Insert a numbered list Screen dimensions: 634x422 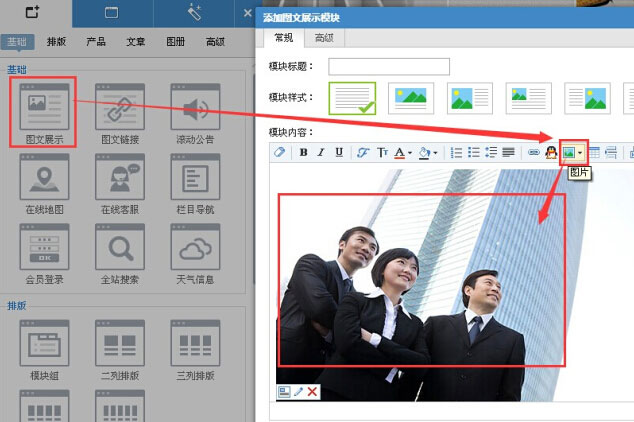click(x=456, y=152)
